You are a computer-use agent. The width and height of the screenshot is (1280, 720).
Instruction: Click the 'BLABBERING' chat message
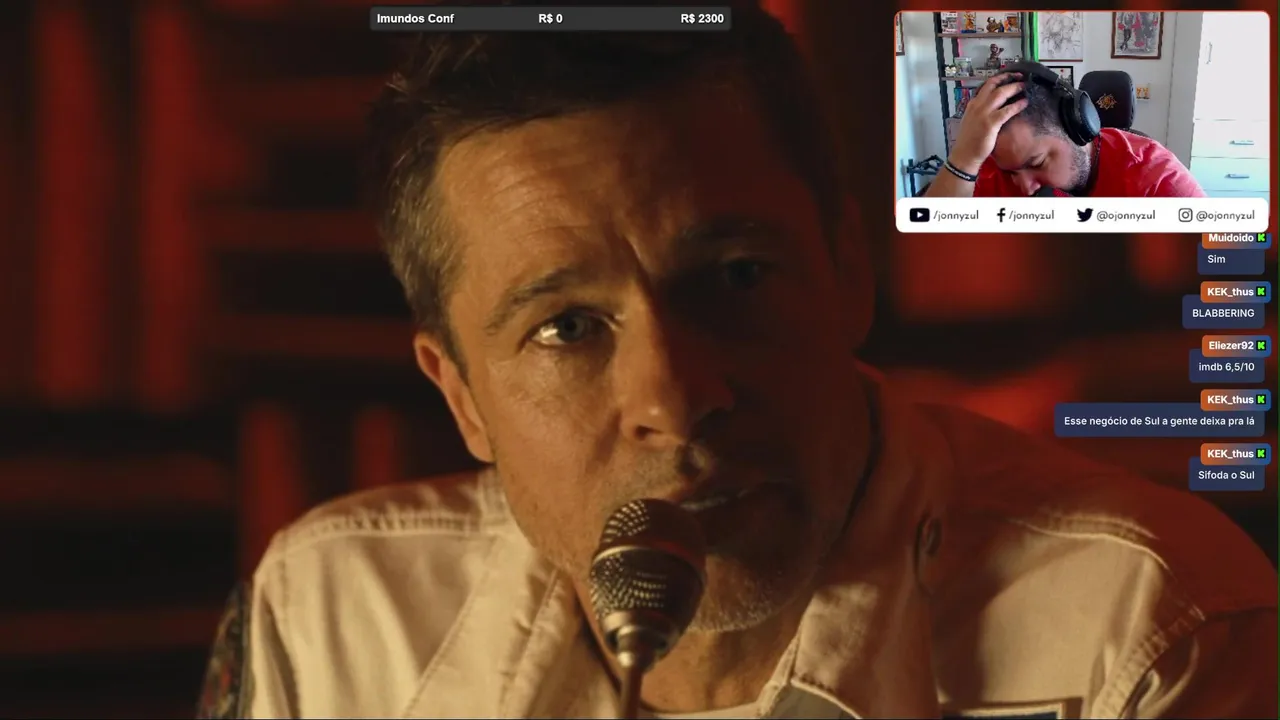point(1223,313)
